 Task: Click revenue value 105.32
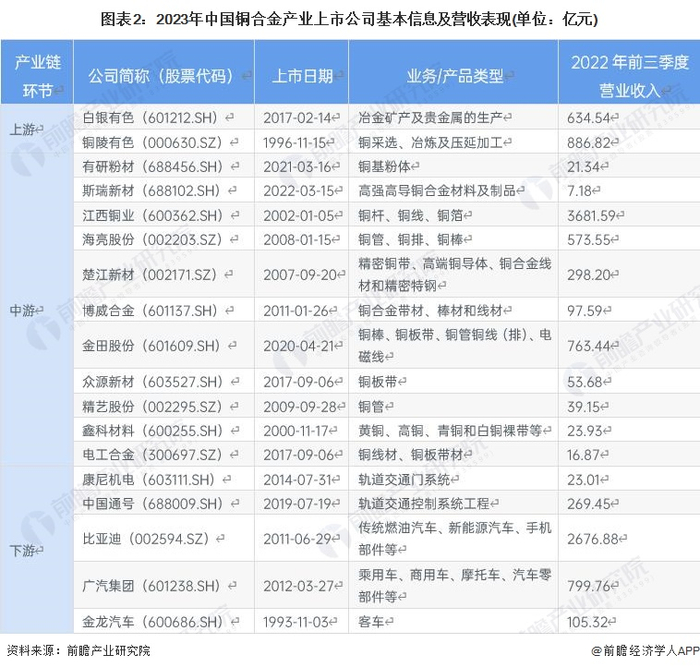[587, 622]
